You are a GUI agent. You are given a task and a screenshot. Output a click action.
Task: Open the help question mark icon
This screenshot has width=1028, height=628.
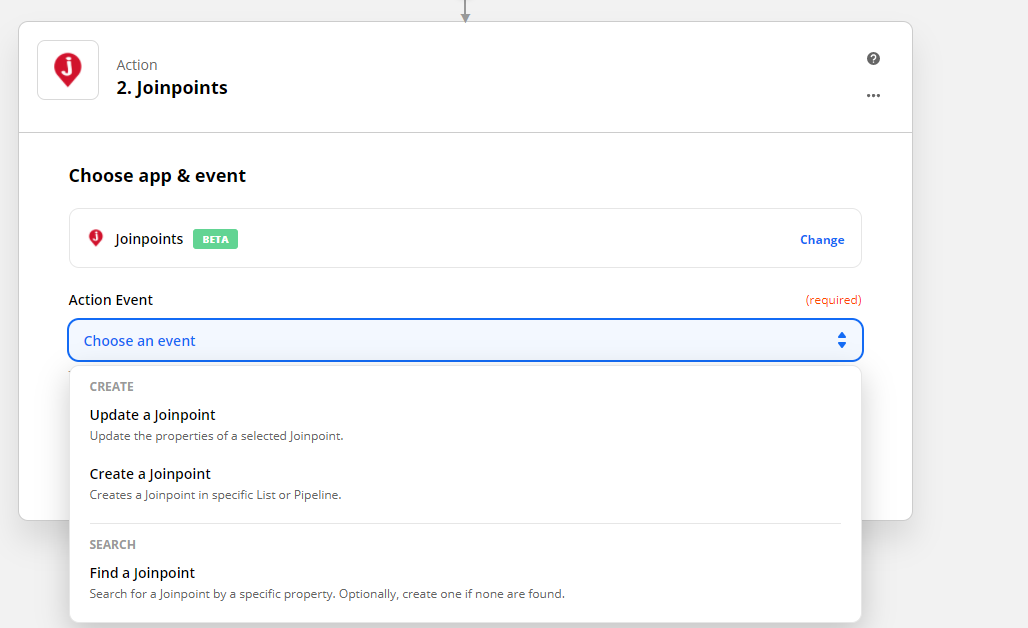pyautogui.click(x=873, y=58)
